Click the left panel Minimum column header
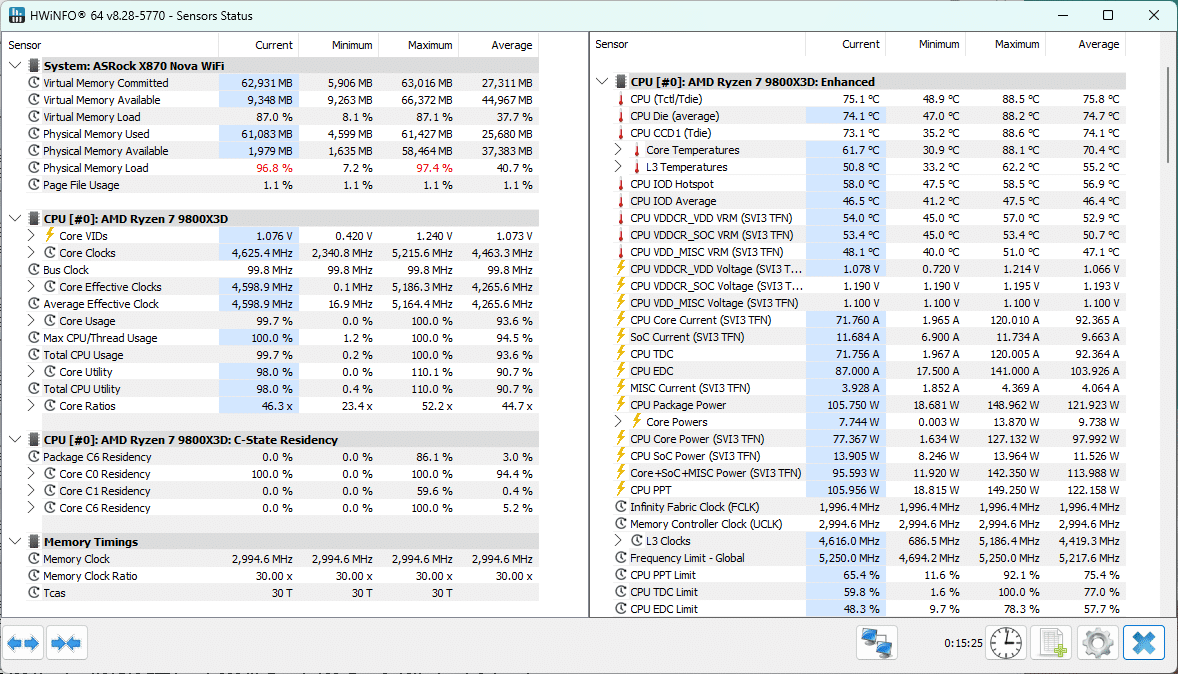The image size is (1178, 674). pyautogui.click(x=338, y=45)
